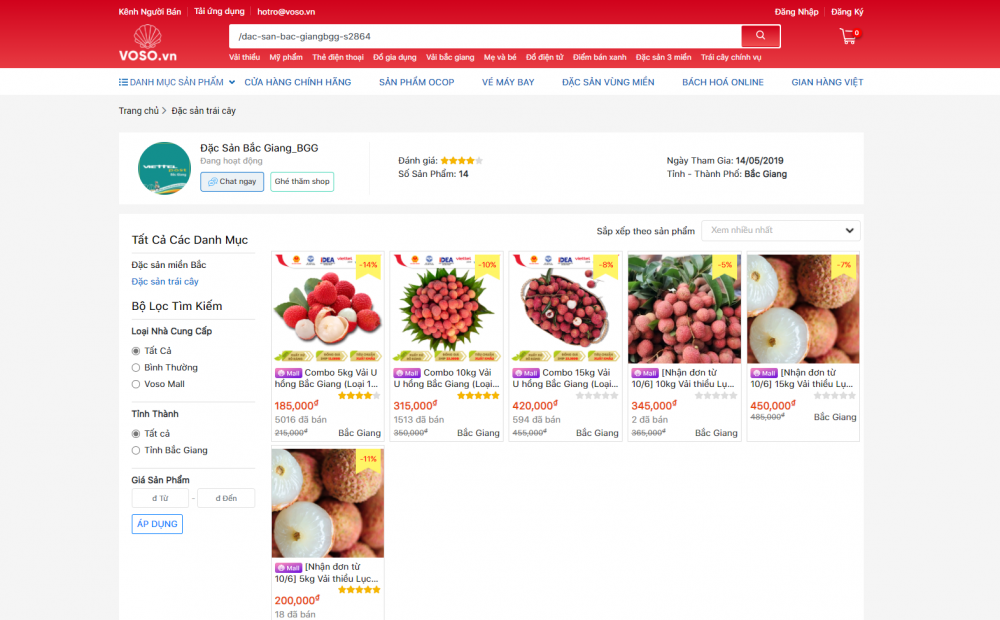This screenshot has height=620, width=1000.
Task: Click the shop's four-star rating
Action: point(461,160)
